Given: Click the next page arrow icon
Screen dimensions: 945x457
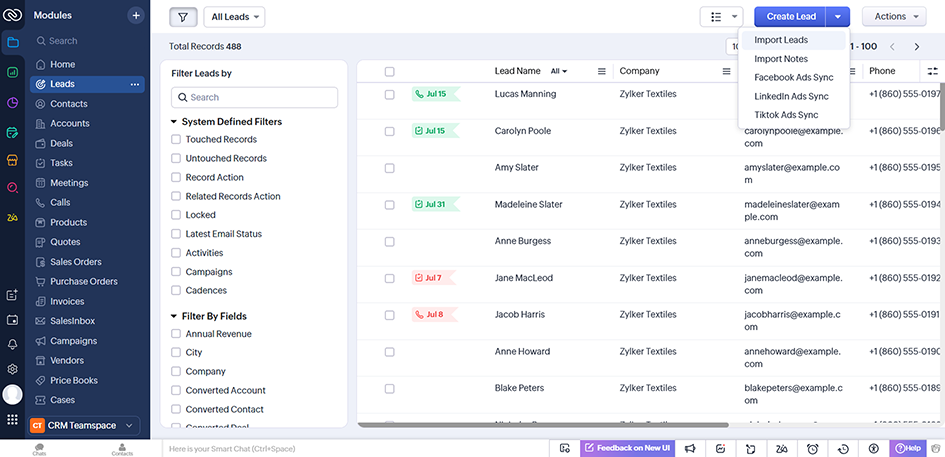Looking at the screenshot, I should tap(917, 47).
